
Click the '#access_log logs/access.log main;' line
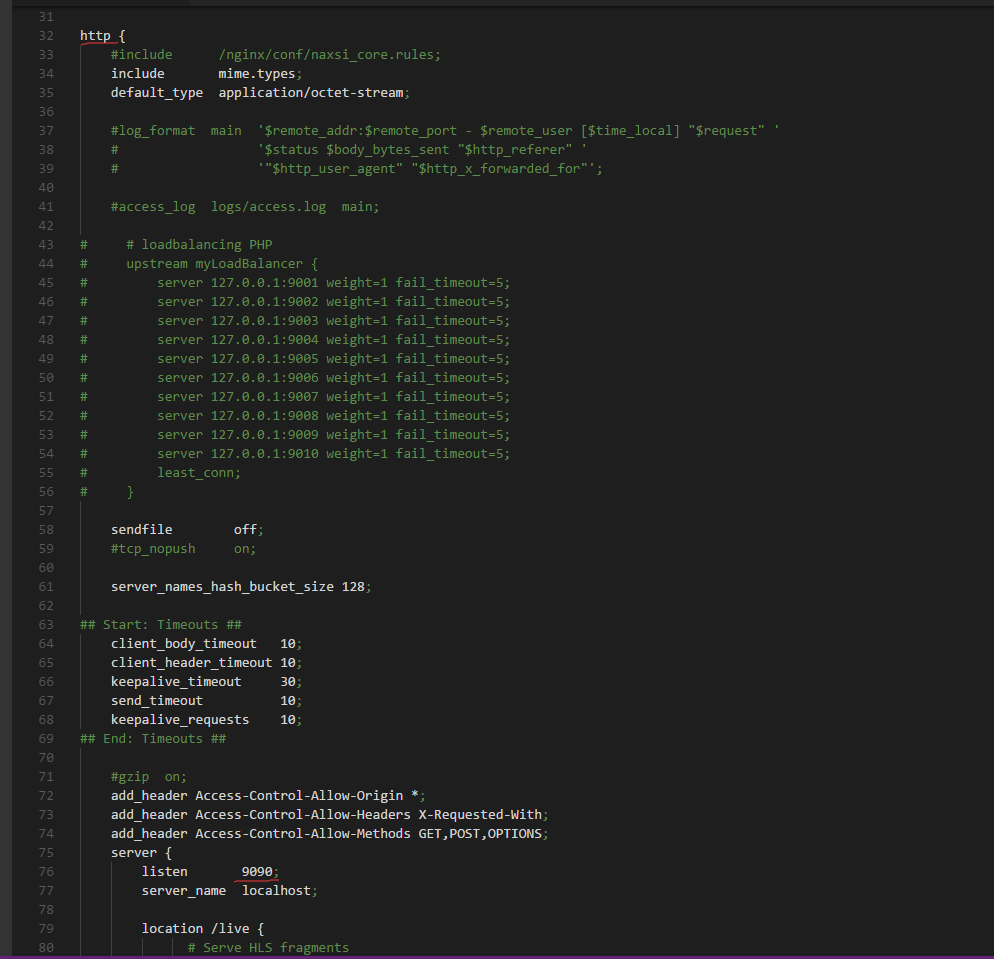coord(245,207)
